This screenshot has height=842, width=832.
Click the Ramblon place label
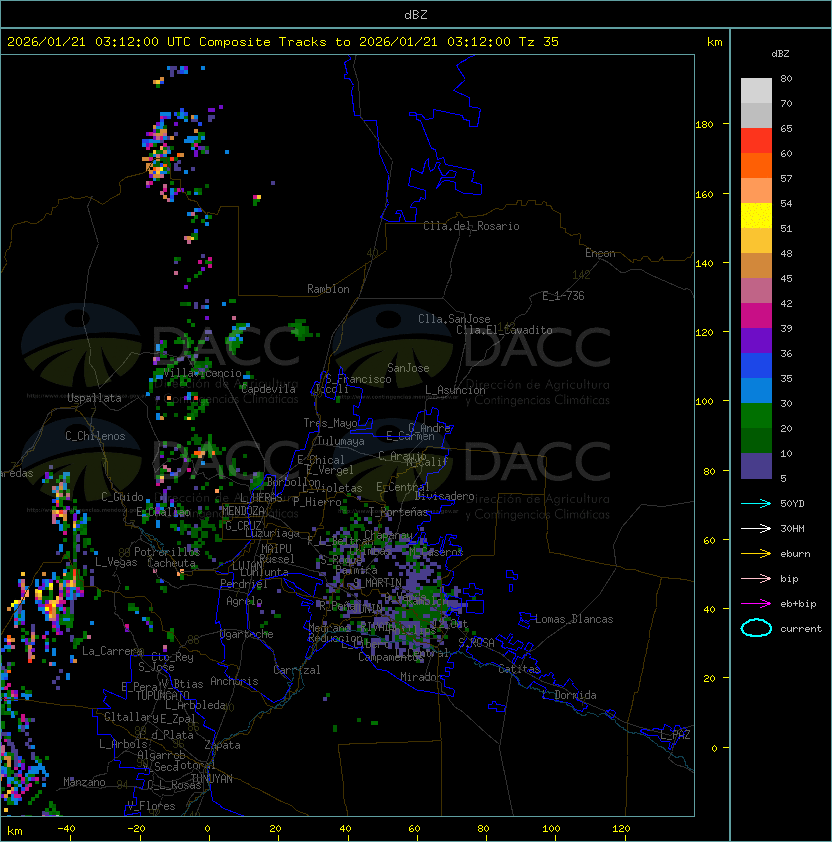[328, 289]
